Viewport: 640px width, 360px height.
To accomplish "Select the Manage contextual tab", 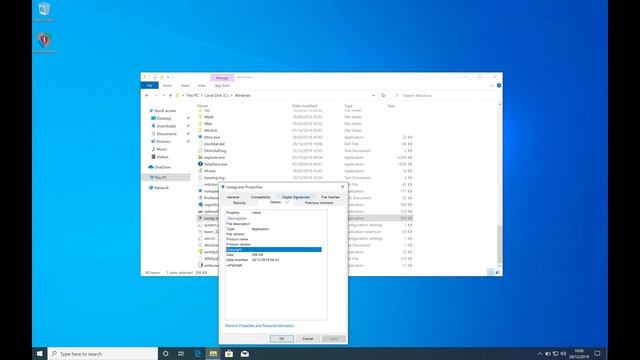I will pyautogui.click(x=222, y=78).
